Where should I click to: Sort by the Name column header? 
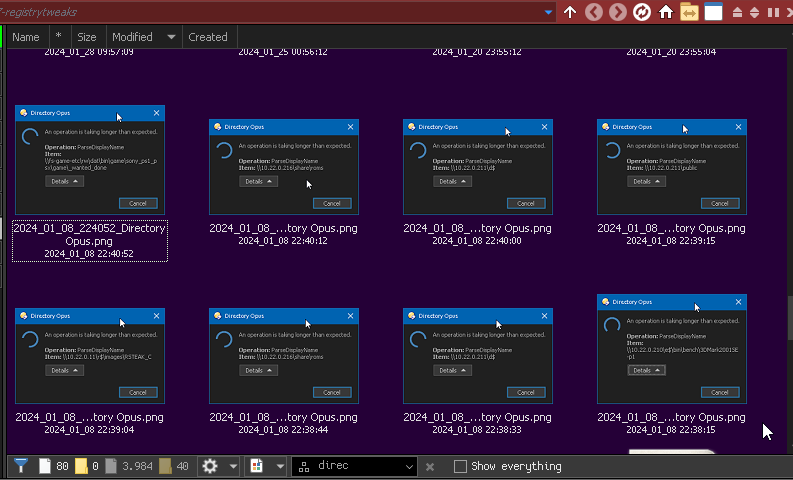point(26,37)
